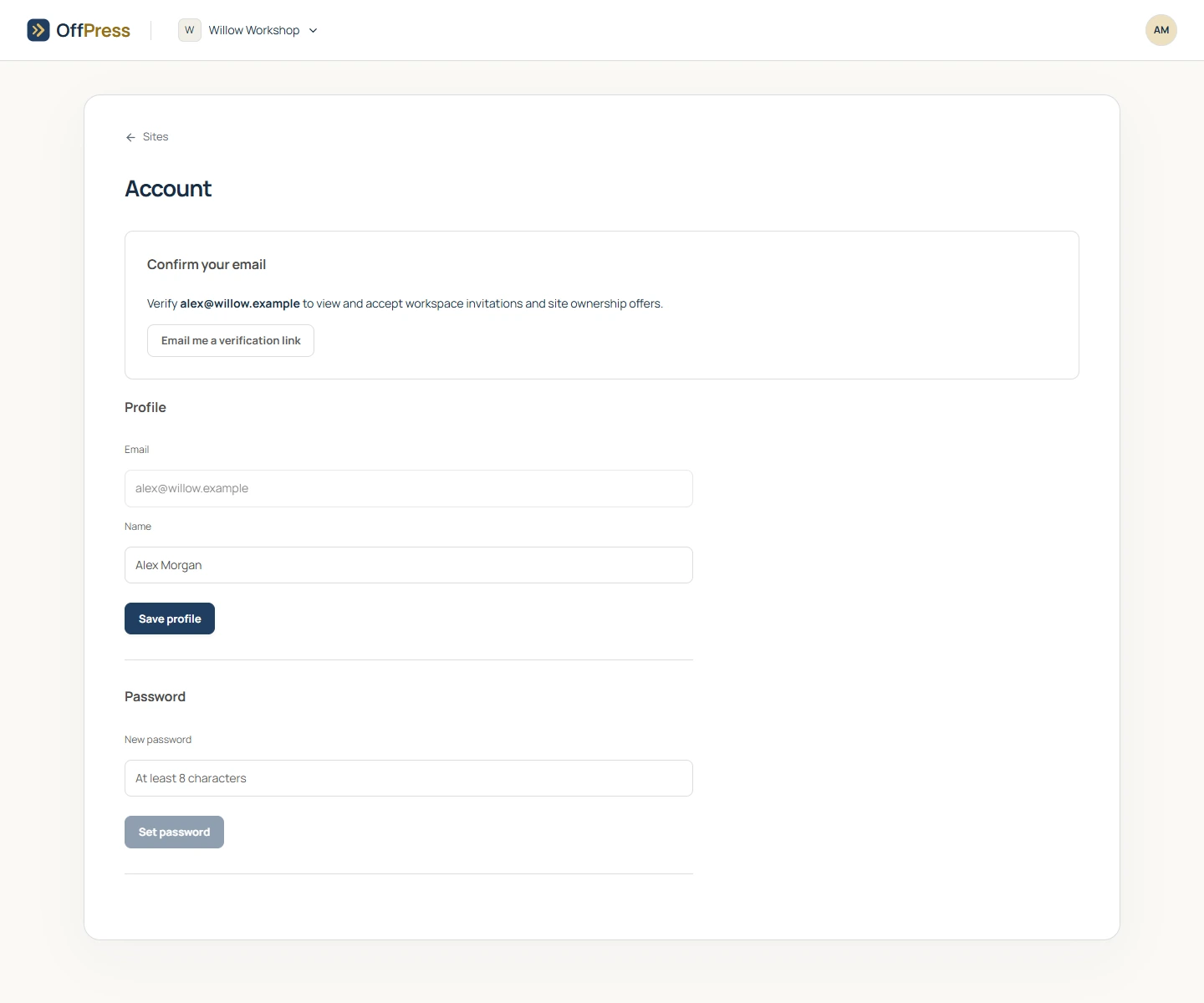Focus the Name input field
The height and width of the screenshot is (1003, 1204).
pos(409,565)
